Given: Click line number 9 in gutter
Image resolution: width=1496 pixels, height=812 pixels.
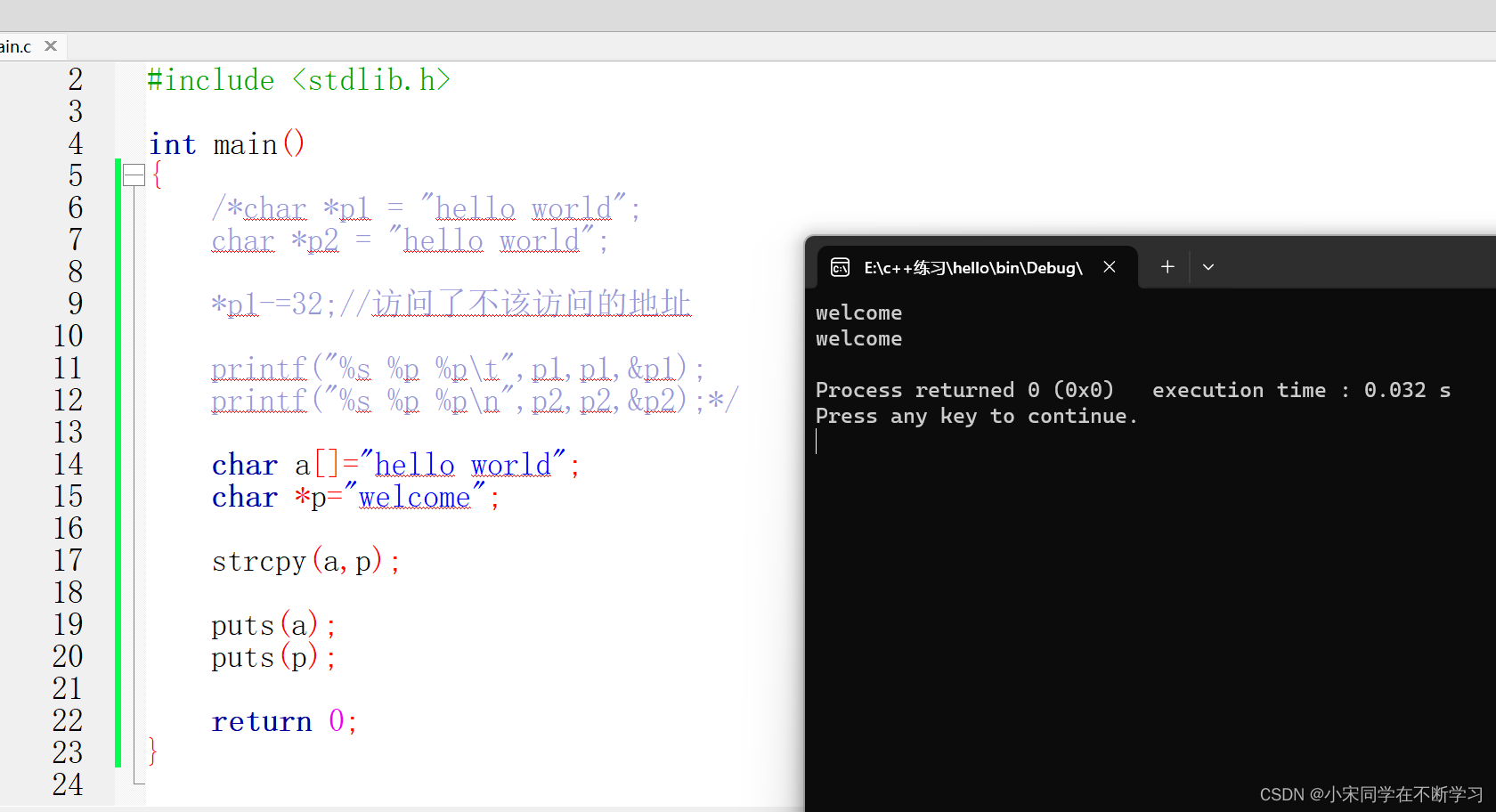Looking at the screenshot, I should tap(76, 304).
